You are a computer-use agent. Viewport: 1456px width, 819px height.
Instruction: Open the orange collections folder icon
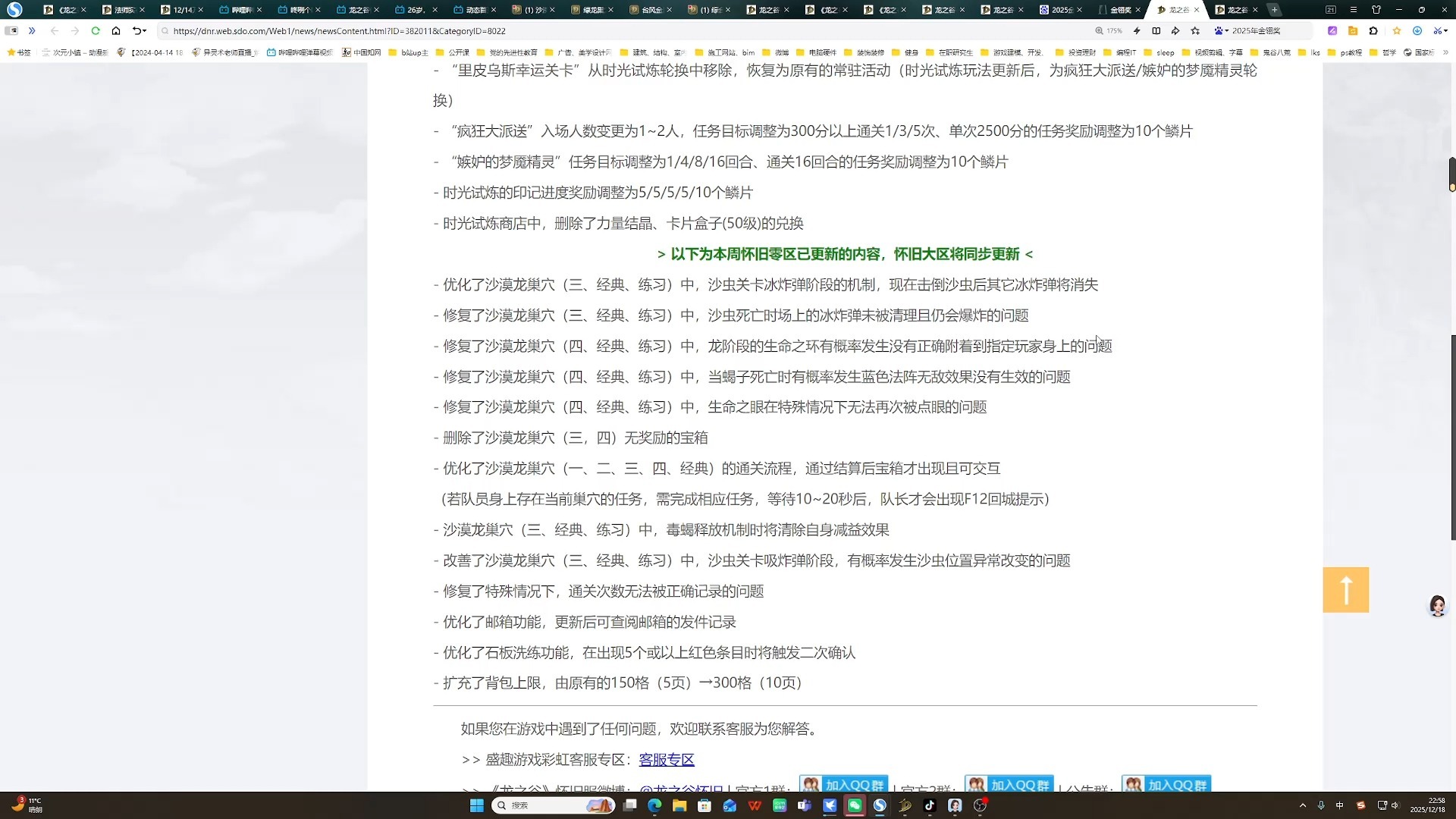[1353, 31]
